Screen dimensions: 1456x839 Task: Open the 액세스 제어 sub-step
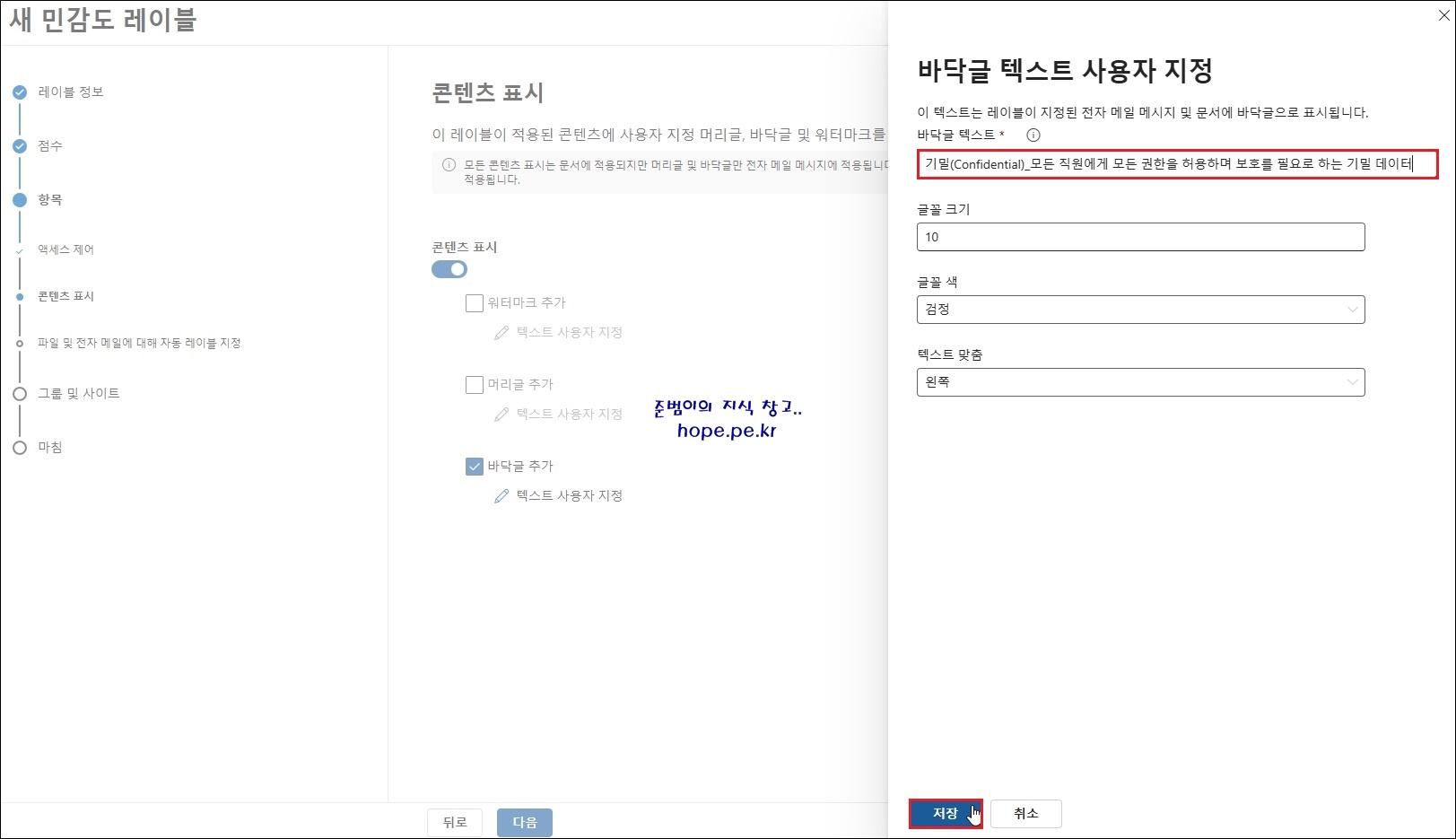click(x=65, y=249)
